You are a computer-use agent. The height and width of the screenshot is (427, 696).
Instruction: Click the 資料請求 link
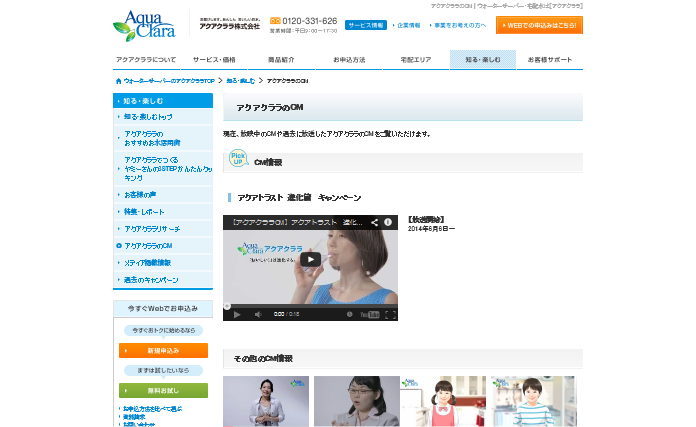click(134, 417)
